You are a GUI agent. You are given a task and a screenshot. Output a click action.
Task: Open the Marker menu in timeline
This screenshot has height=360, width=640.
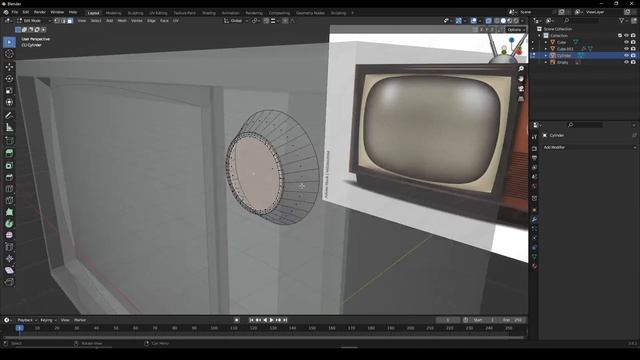[80, 320]
